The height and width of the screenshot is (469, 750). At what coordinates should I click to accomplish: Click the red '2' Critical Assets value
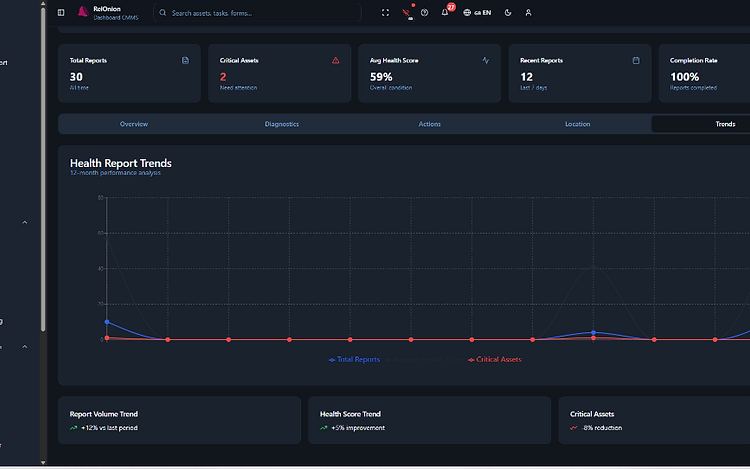[x=223, y=77]
